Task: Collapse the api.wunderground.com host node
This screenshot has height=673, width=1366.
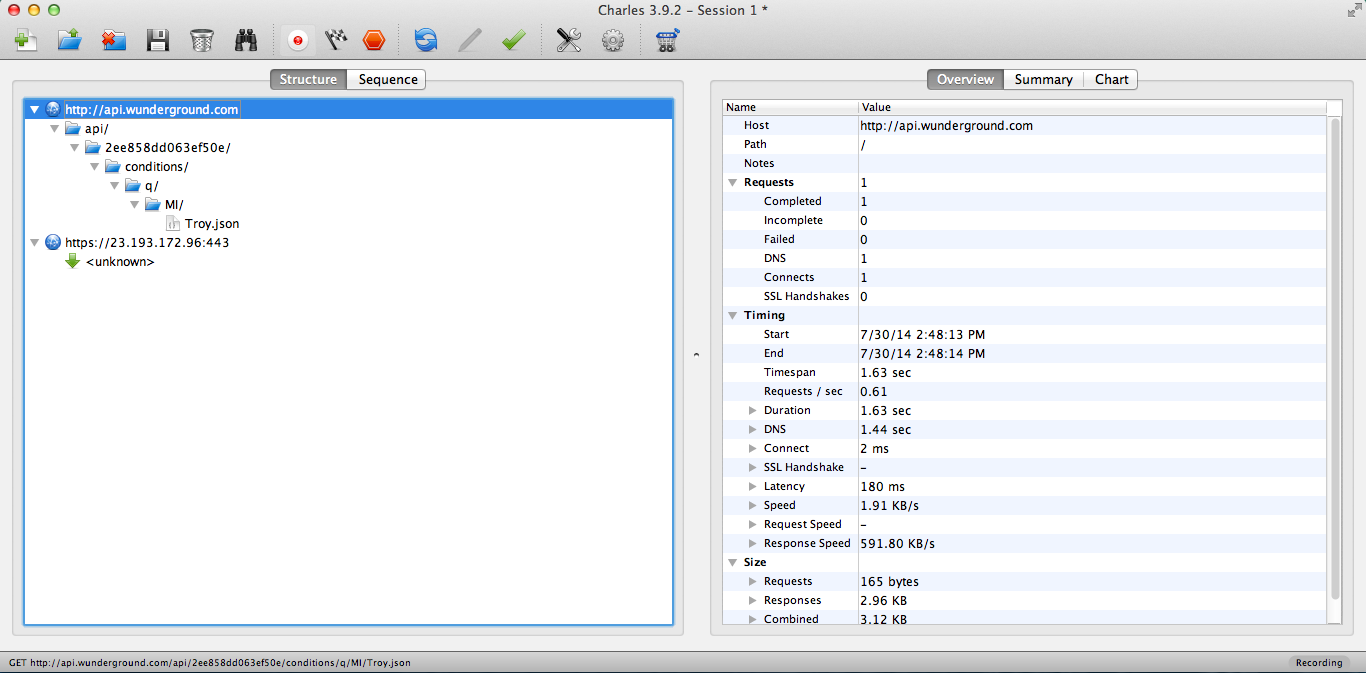Action: click(35, 110)
